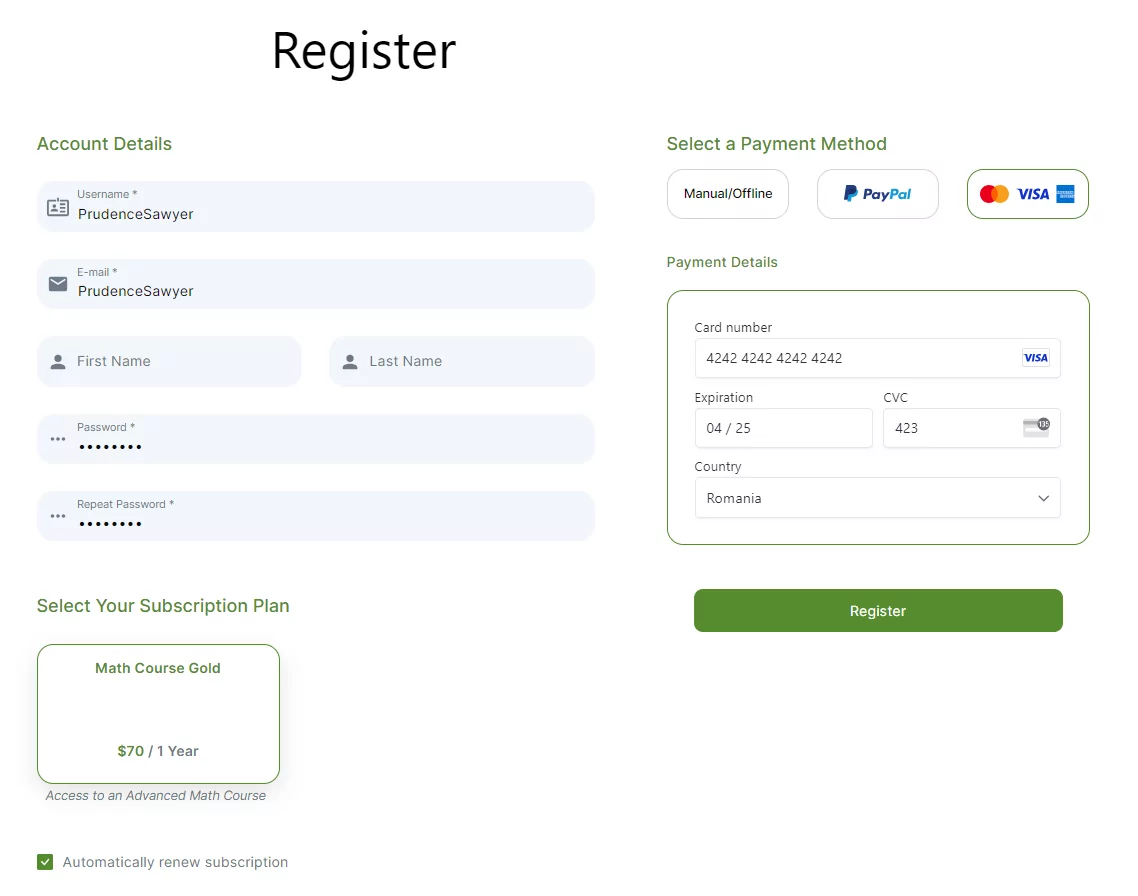This screenshot has width=1138, height=896.
Task: Select the Math Course Gold plan card
Action: (x=158, y=714)
